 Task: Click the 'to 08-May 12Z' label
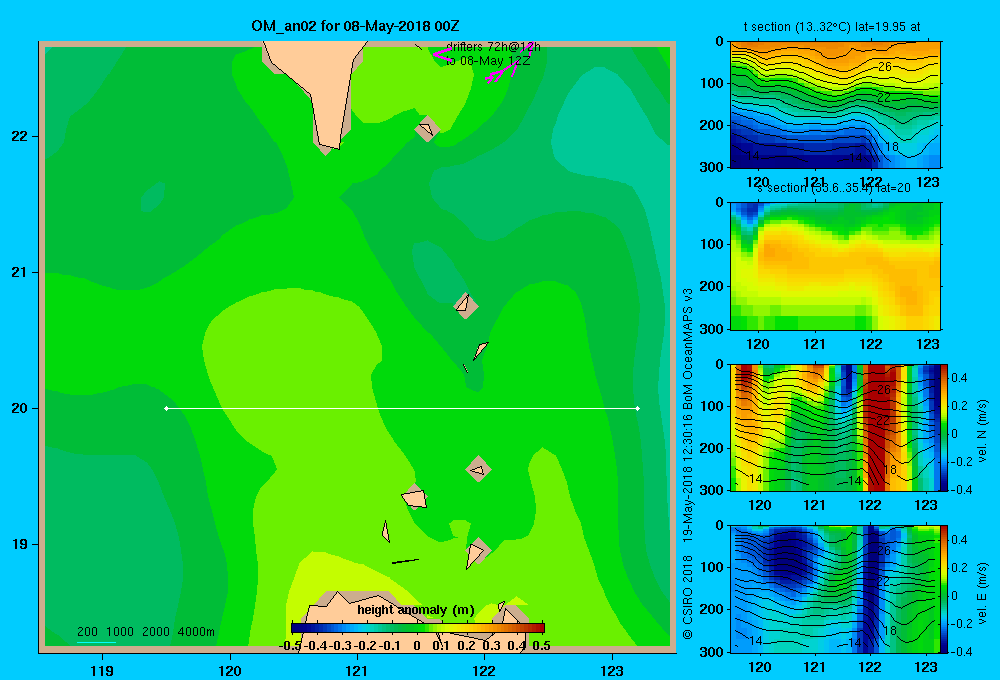tap(488, 61)
